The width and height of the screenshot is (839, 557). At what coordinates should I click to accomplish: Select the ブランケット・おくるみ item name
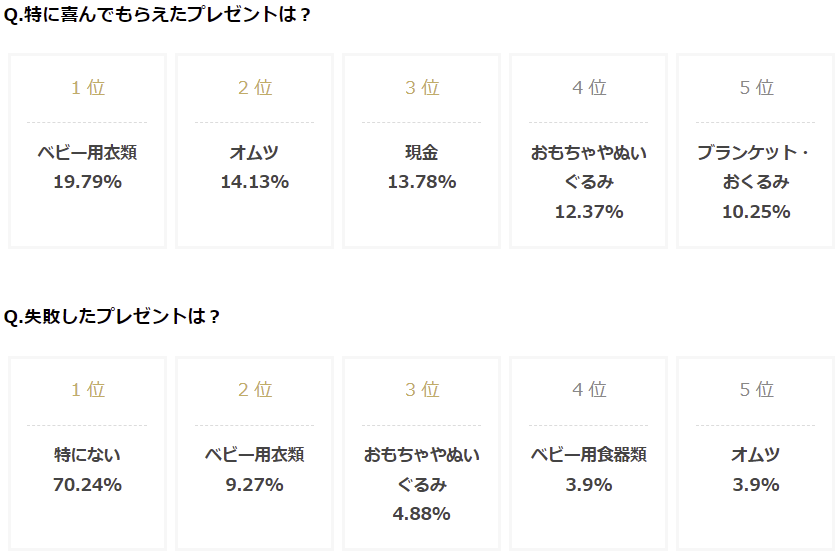coord(756,167)
